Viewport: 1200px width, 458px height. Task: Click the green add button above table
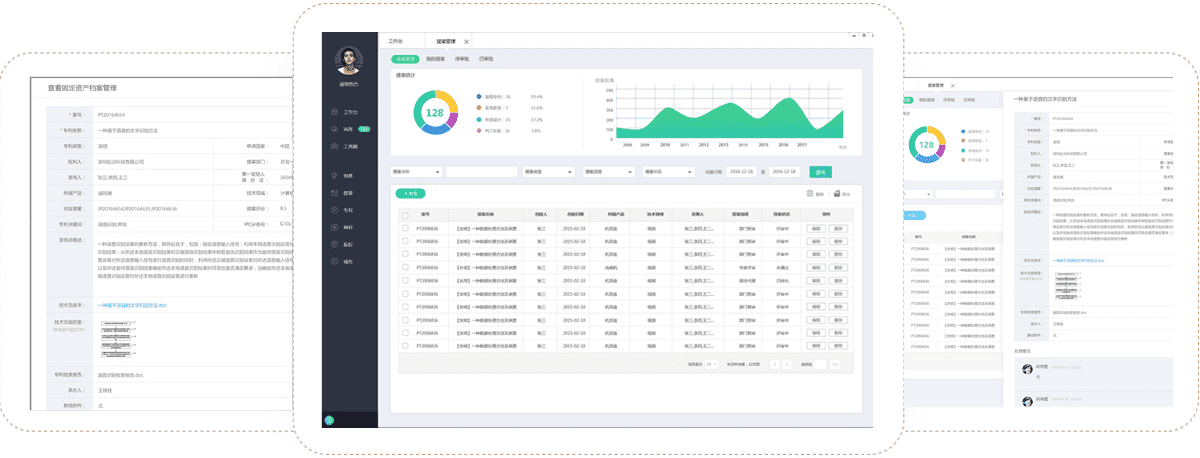(x=409, y=193)
